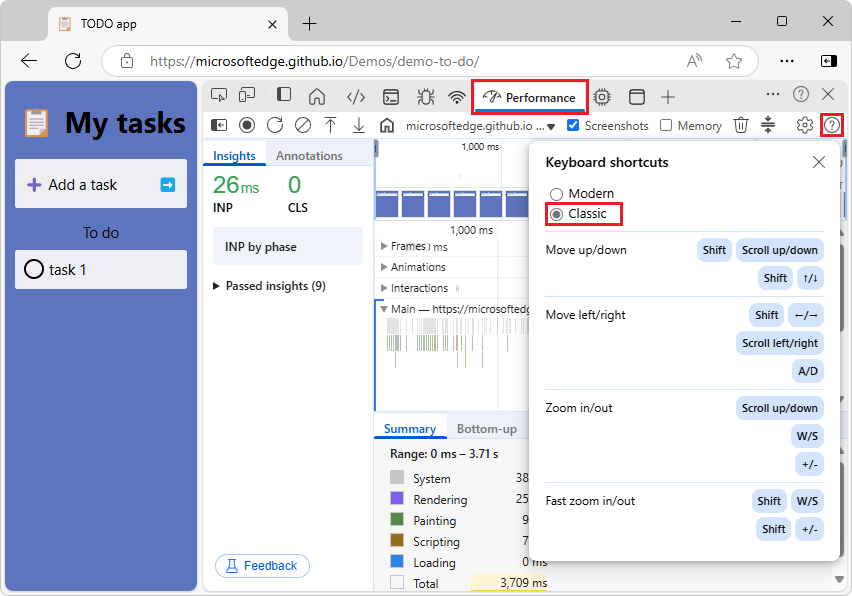Close the Keyboard shortcuts popup
This screenshot has height=596, width=852.
[x=818, y=162]
